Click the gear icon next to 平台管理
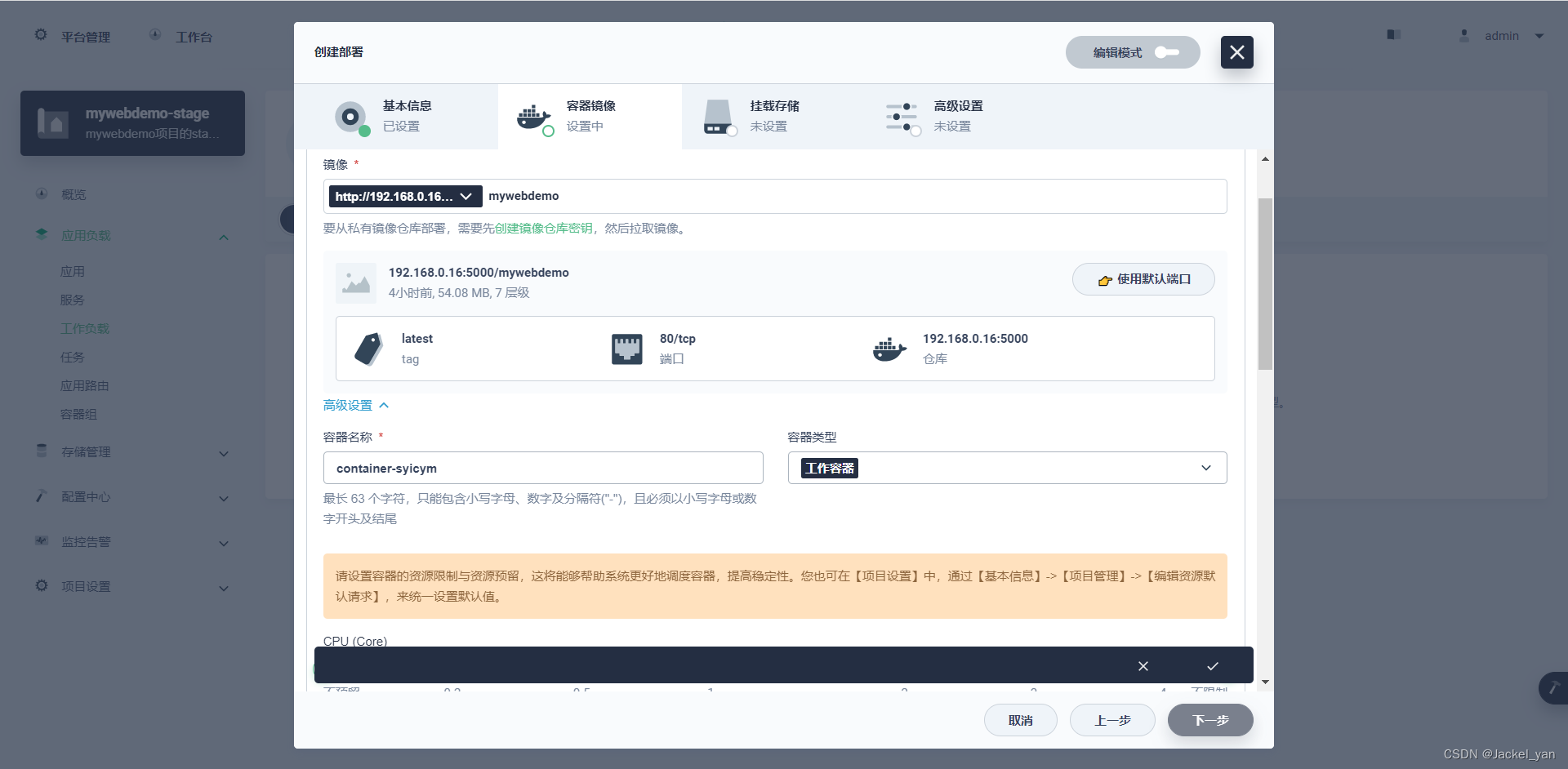Viewport: 1568px width, 769px height. coord(41,35)
